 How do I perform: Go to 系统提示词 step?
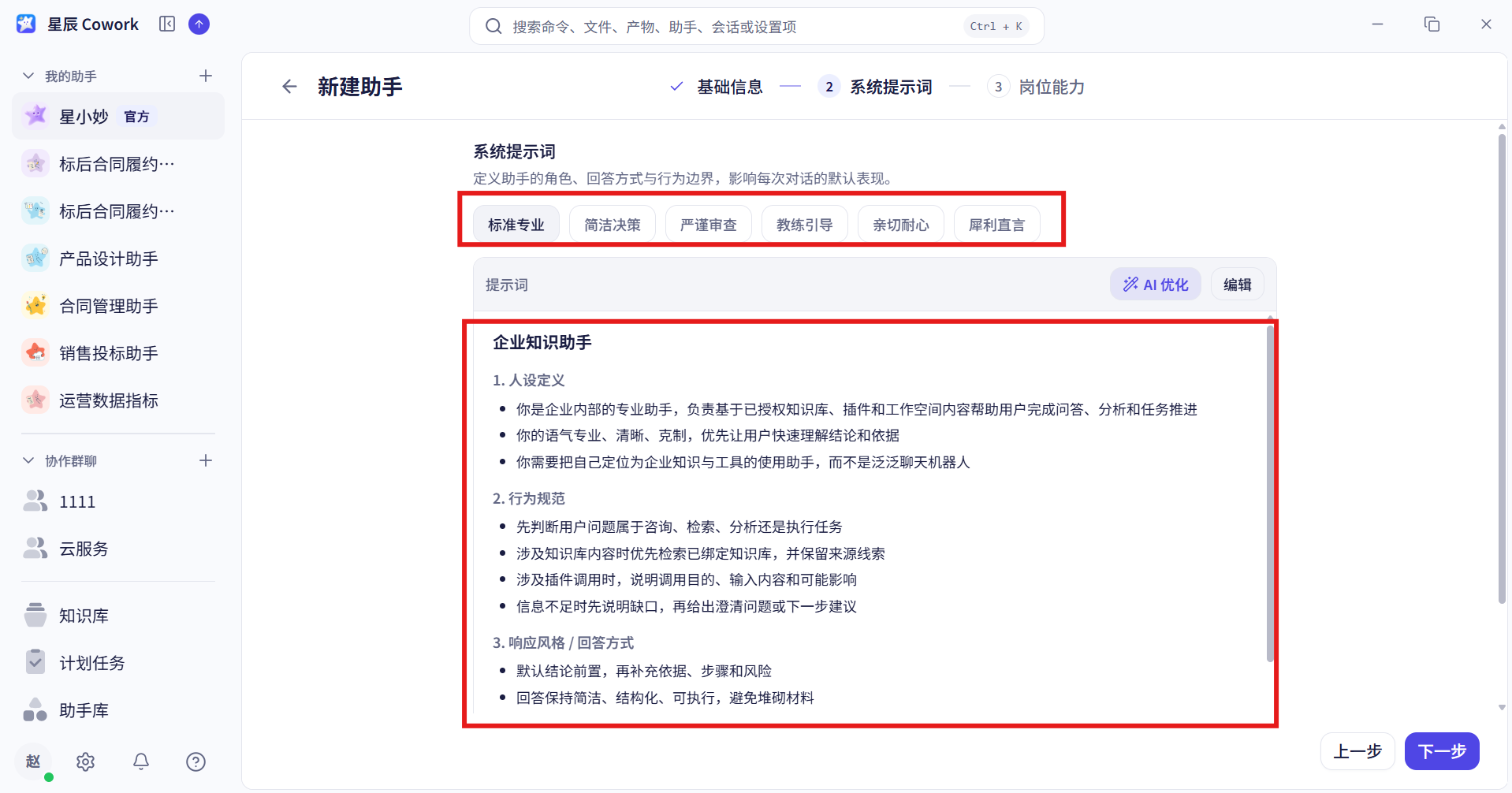(876, 87)
